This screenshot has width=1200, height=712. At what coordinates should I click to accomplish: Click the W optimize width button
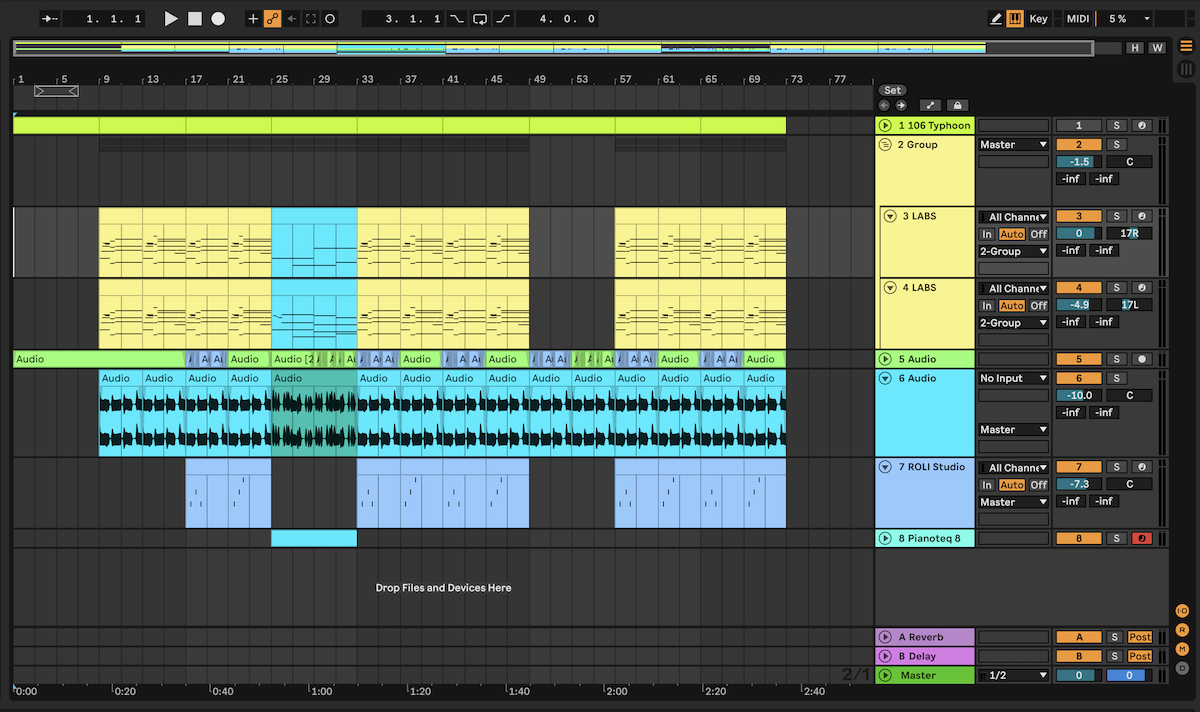point(1157,48)
